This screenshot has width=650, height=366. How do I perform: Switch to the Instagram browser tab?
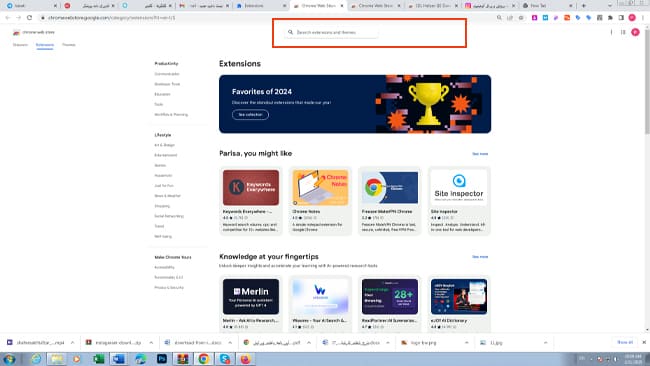(x=490, y=6)
